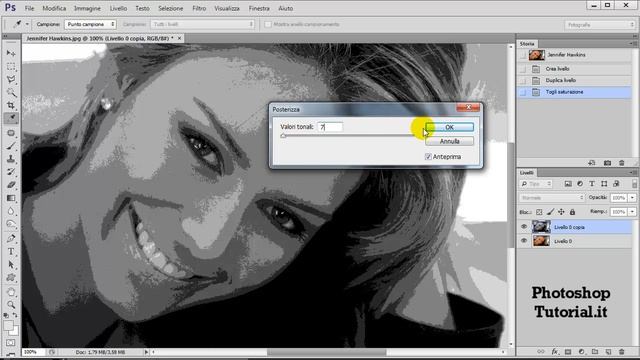The width and height of the screenshot is (640, 360).
Task: Click the Lock position icon
Action: 561,212
